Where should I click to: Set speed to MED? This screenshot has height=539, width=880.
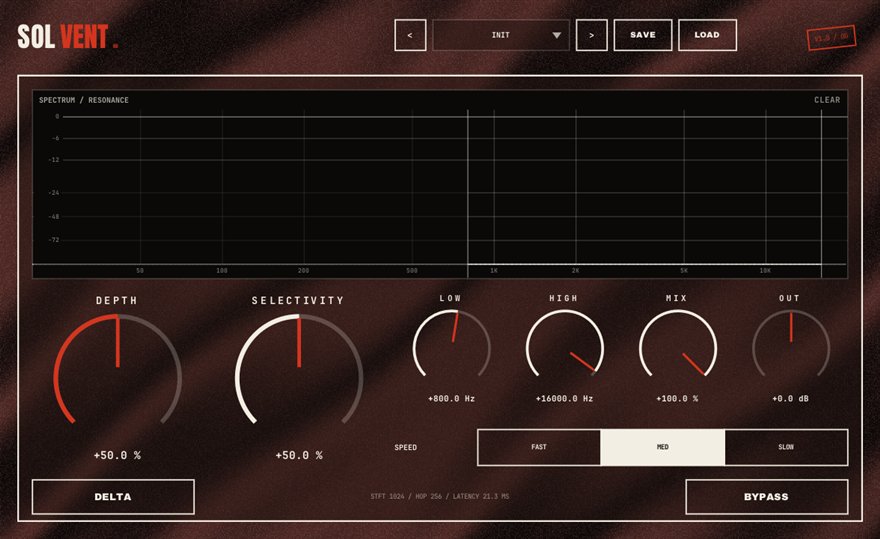click(663, 447)
